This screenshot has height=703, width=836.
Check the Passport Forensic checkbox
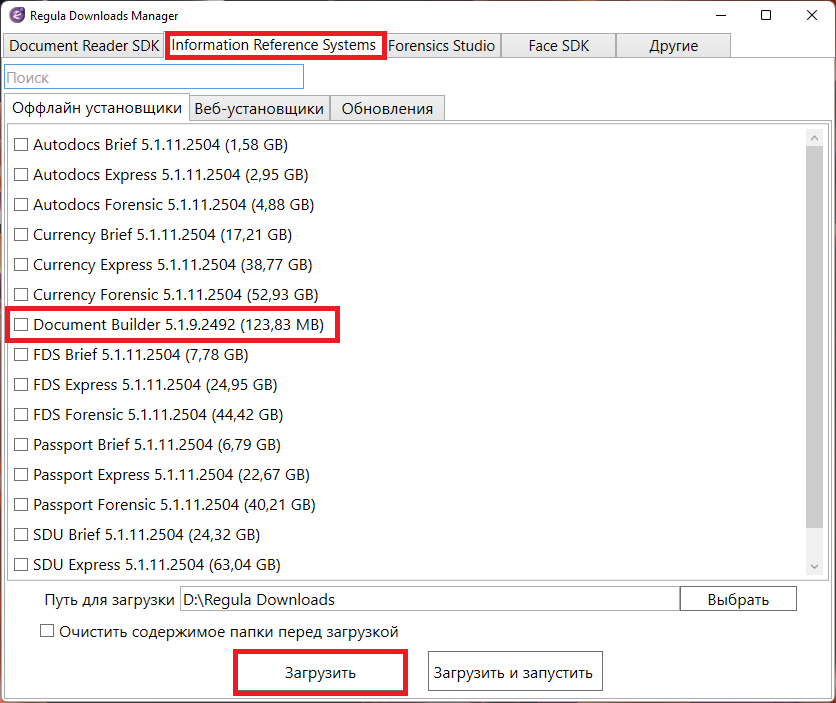pos(21,505)
